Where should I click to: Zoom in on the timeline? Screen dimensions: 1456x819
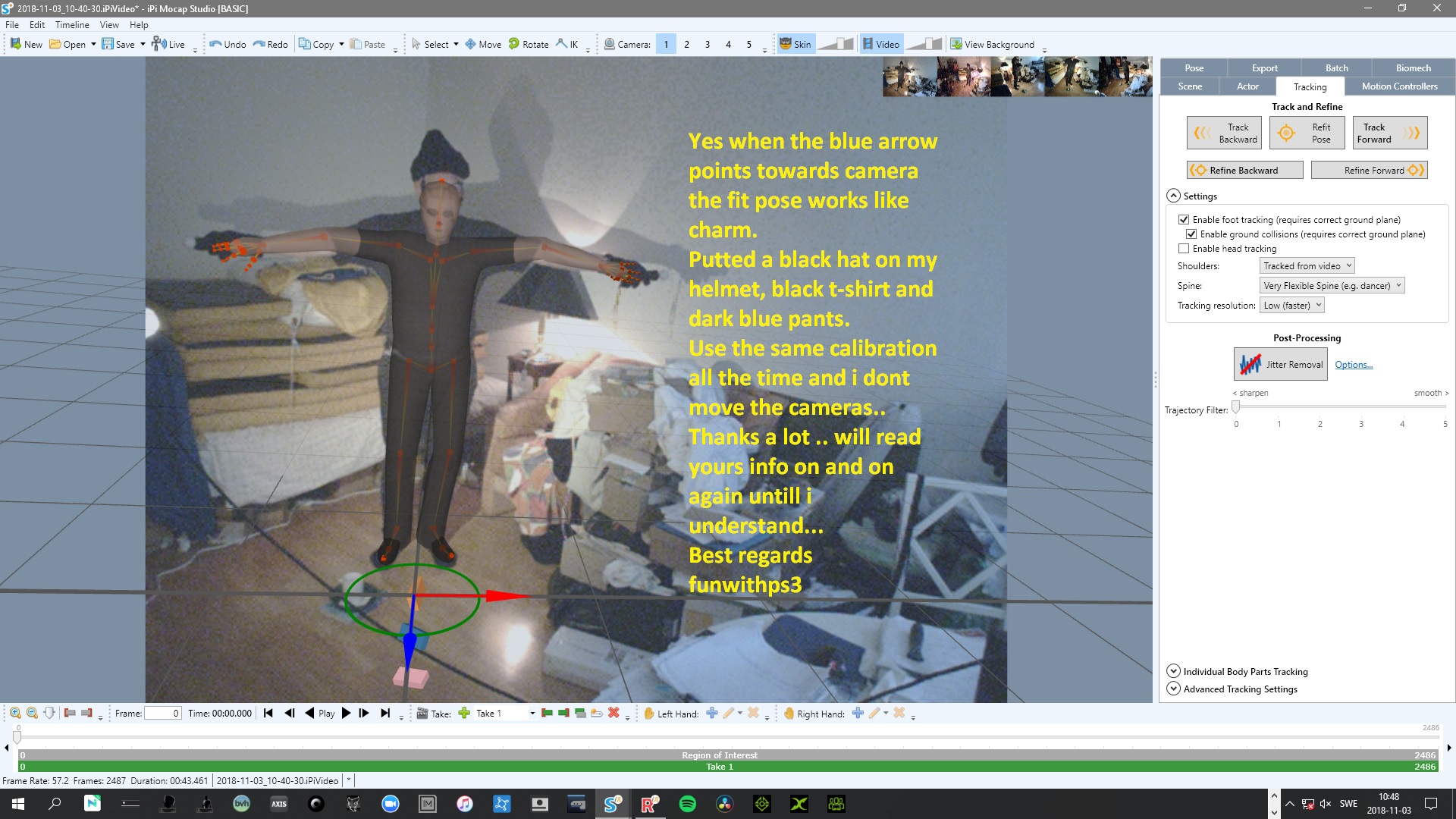[15, 713]
